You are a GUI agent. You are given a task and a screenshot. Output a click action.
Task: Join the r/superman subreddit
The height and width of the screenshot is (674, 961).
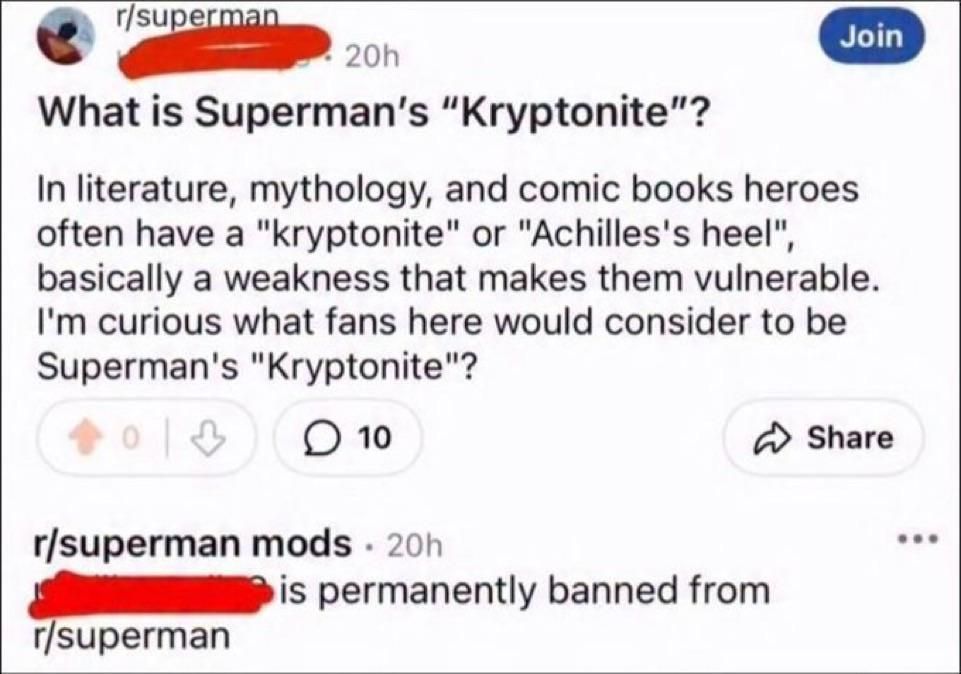point(870,34)
